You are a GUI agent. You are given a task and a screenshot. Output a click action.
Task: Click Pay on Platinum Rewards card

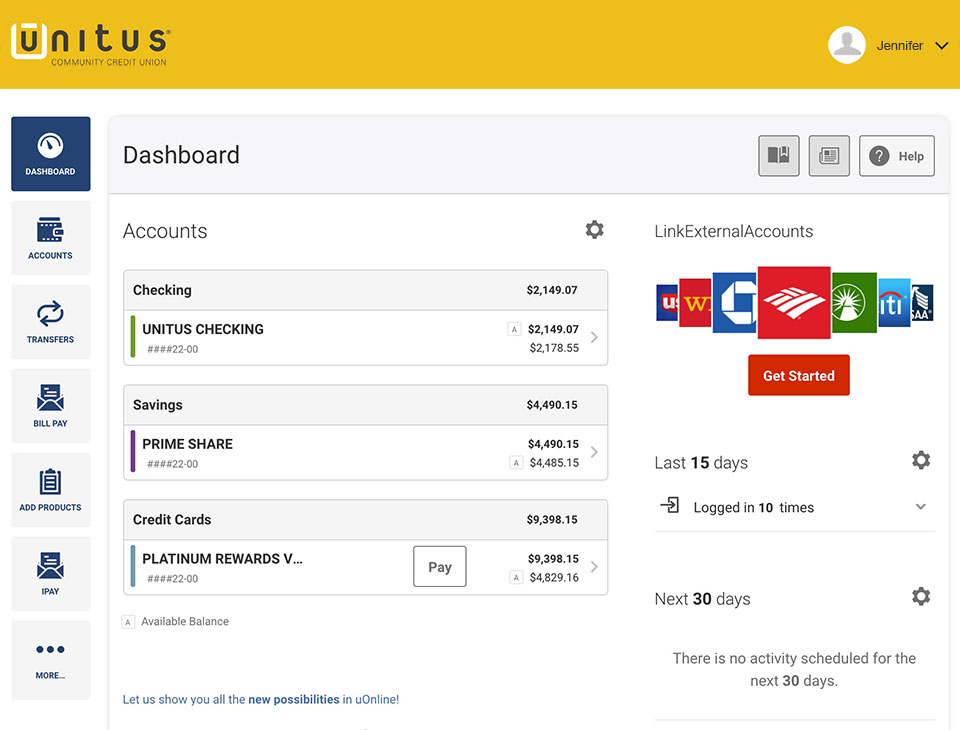[440, 566]
